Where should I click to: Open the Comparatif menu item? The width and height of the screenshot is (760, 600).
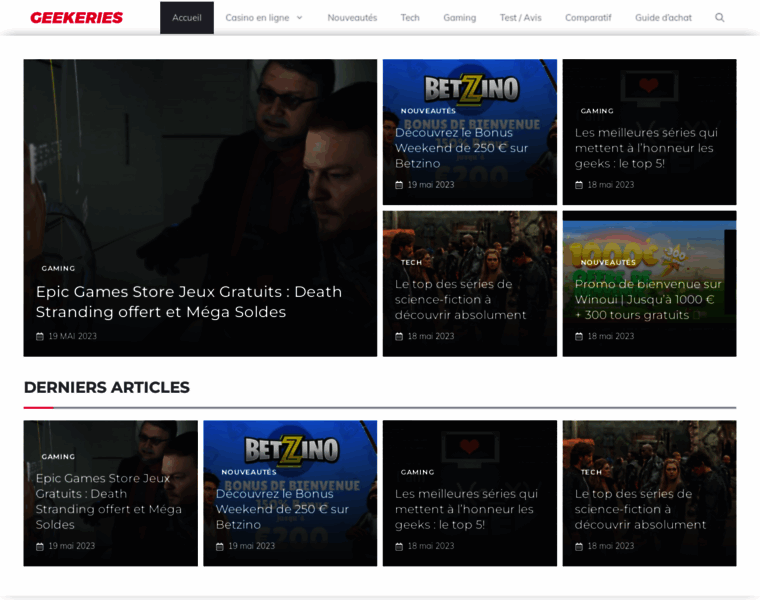588,18
